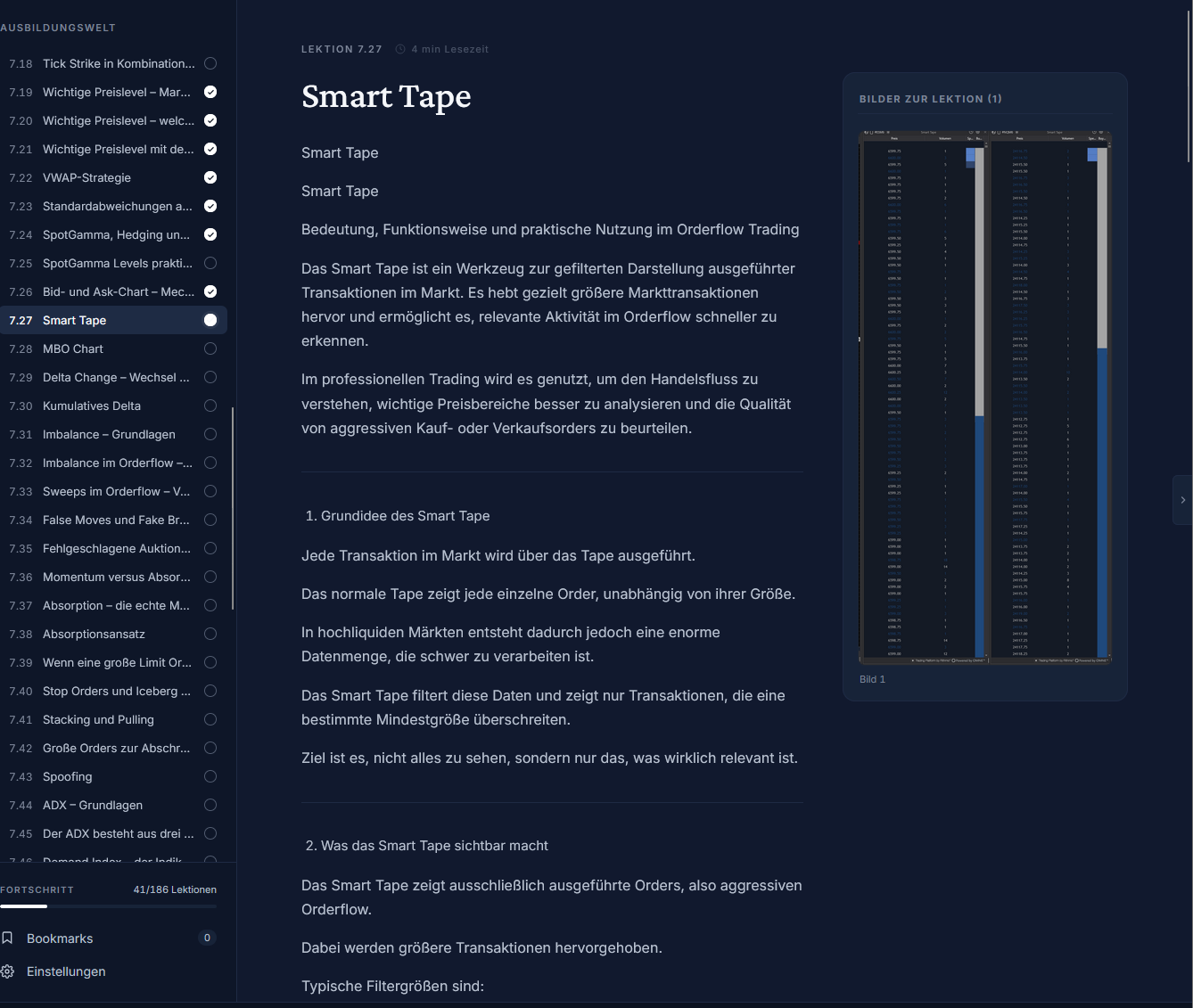Screen dimensions: 1193x1008
Task: Open lesson 7.35 Fehlgeschlagene Auktion
Action: coord(113,548)
